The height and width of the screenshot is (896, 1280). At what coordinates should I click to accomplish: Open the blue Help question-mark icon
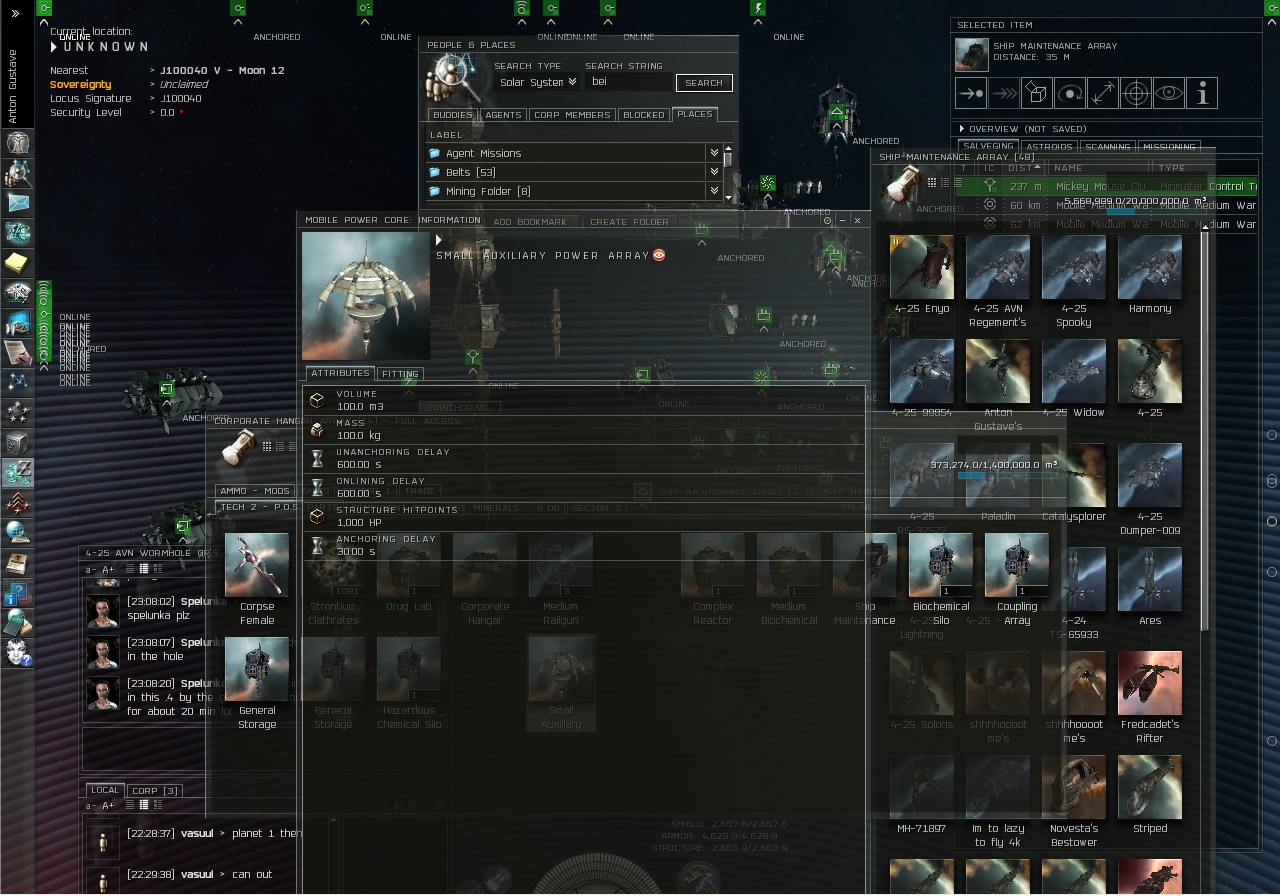[x=17, y=592]
